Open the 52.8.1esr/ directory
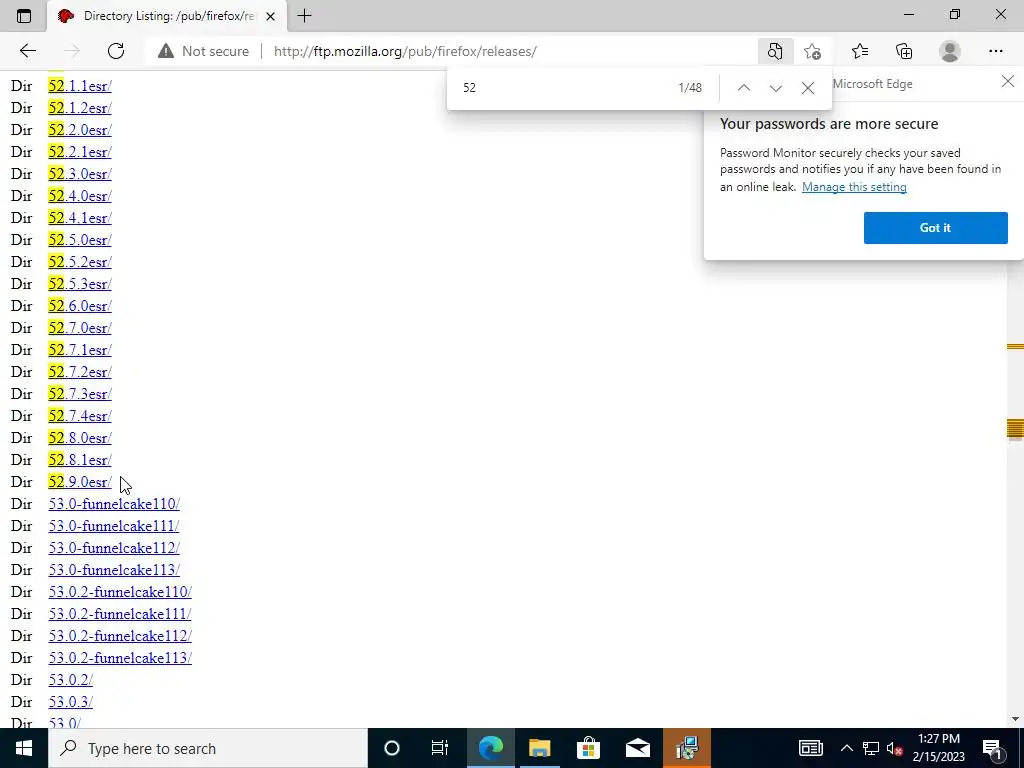The width and height of the screenshot is (1024, 768). [x=80, y=460]
